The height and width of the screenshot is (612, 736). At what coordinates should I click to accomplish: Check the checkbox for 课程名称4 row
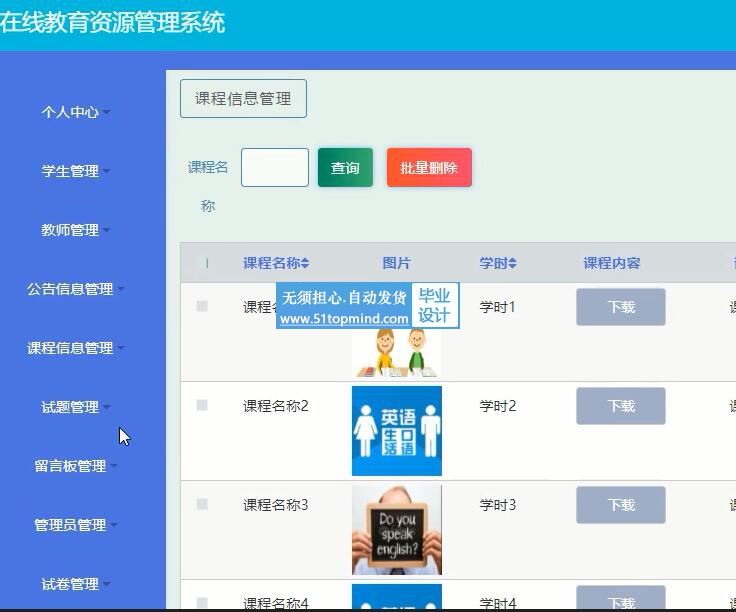pos(202,603)
